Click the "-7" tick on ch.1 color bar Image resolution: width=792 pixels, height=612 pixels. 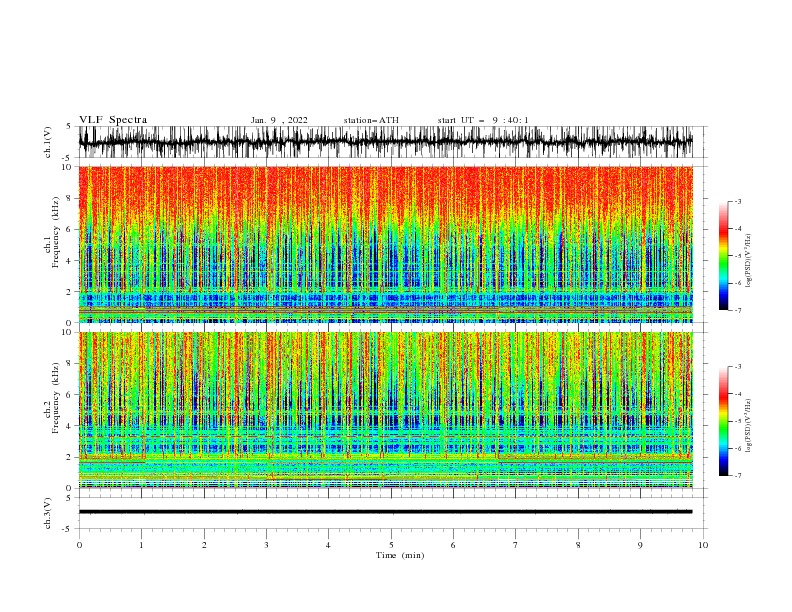738,310
